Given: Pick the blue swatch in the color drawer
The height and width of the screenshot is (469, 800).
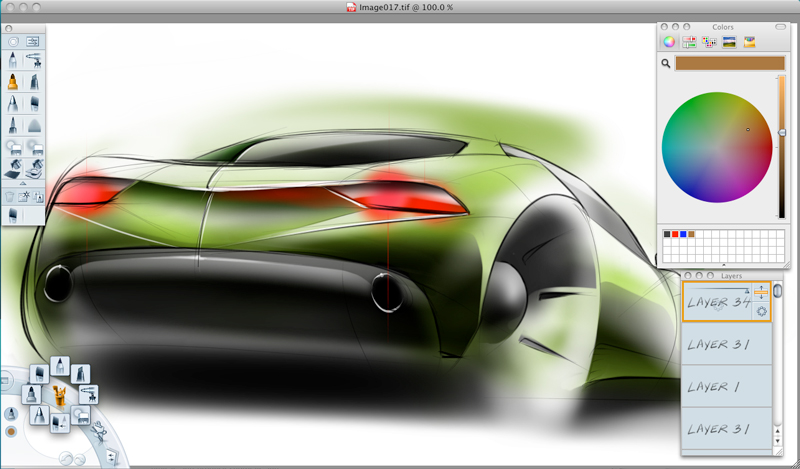Looking at the screenshot, I should pos(682,234).
